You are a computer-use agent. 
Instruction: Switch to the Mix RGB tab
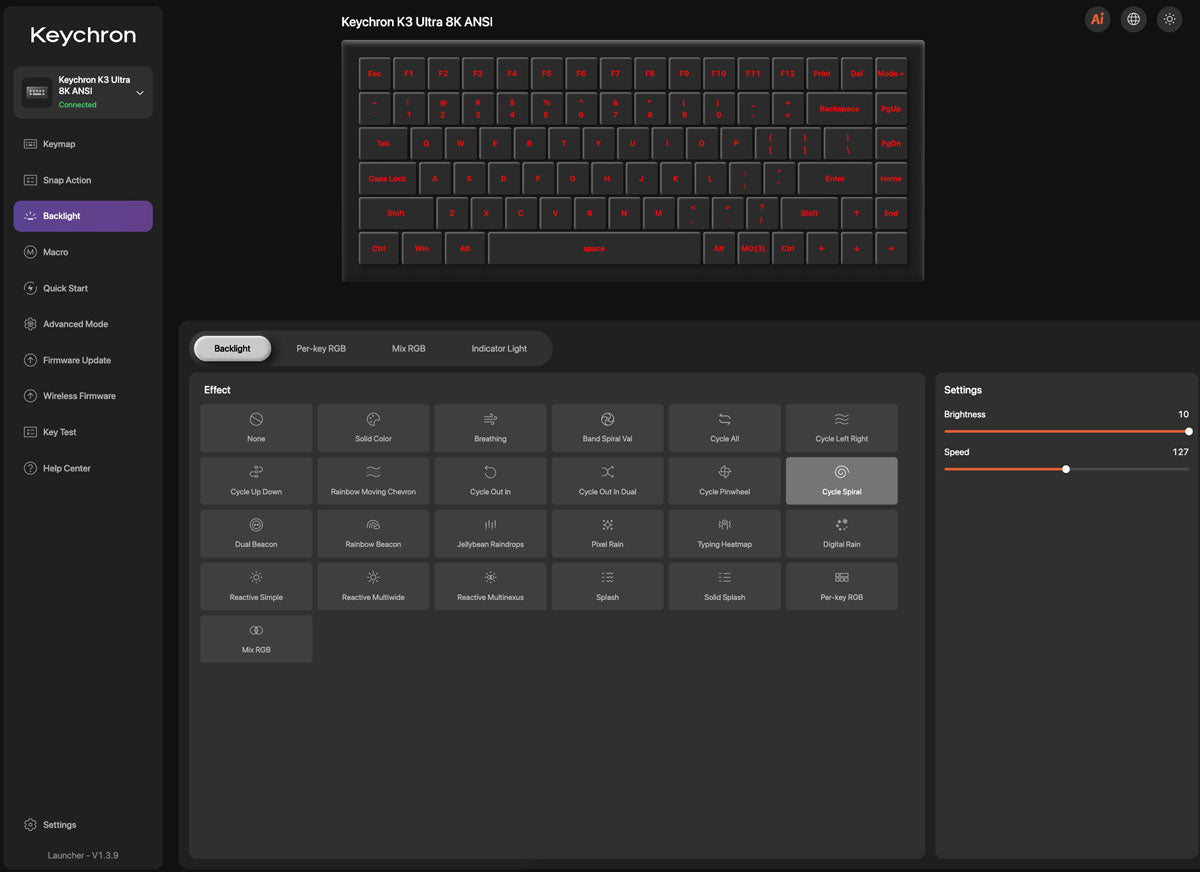408,348
